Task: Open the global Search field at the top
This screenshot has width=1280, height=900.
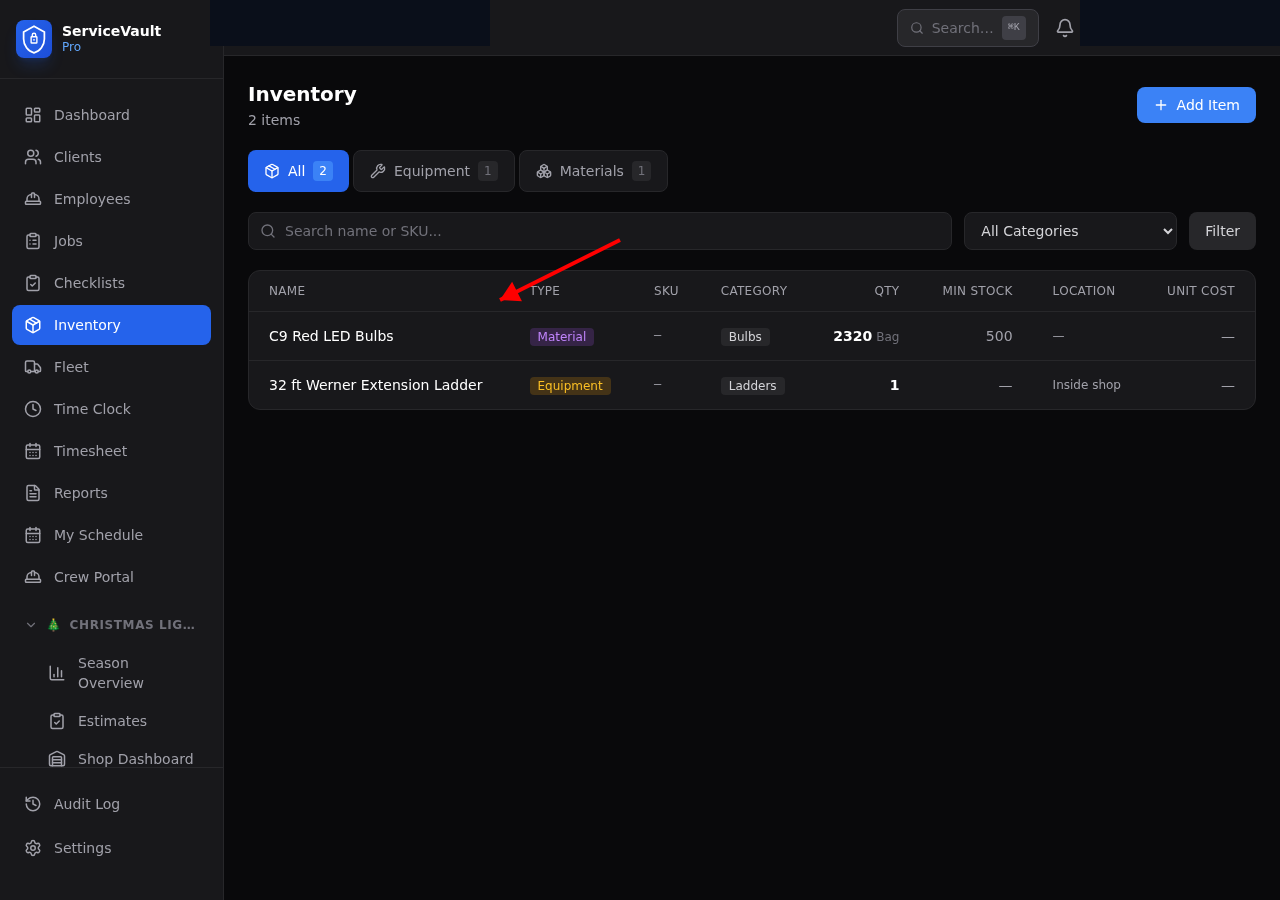Action: coord(967,27)
